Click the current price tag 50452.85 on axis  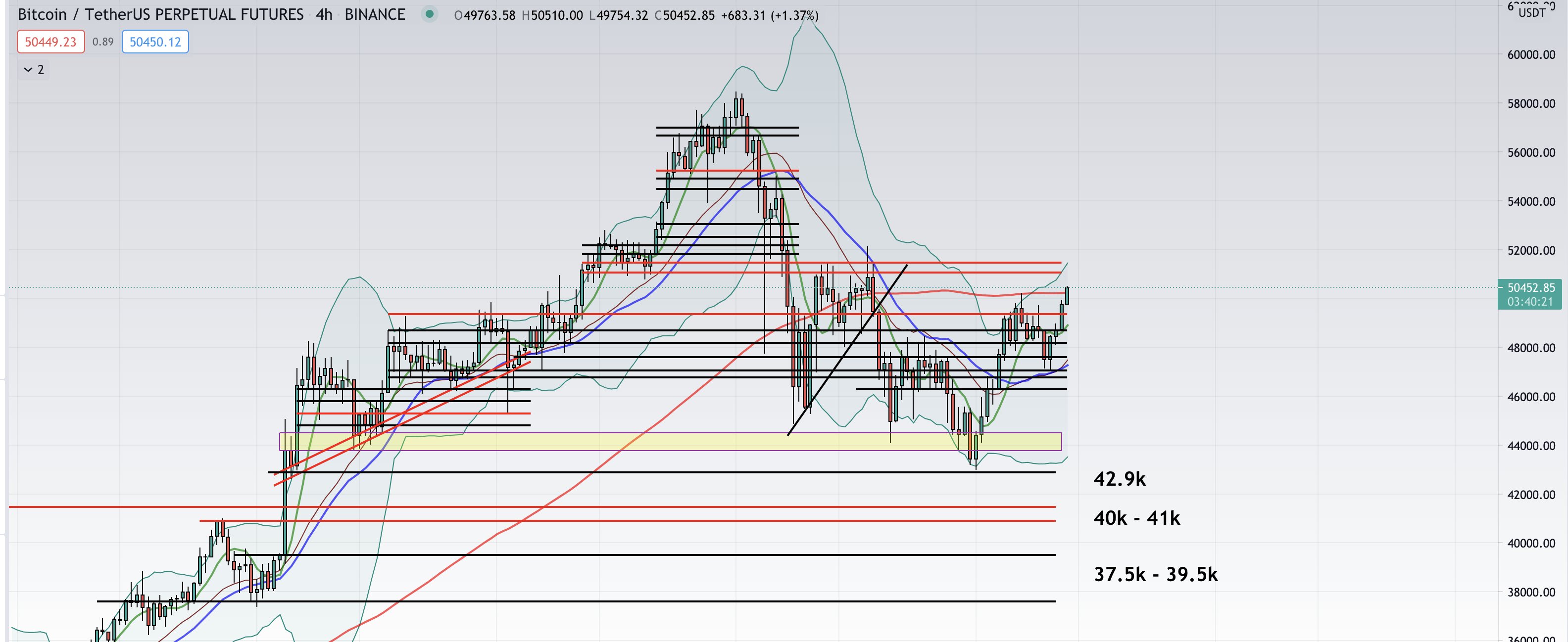point(1531,287)
